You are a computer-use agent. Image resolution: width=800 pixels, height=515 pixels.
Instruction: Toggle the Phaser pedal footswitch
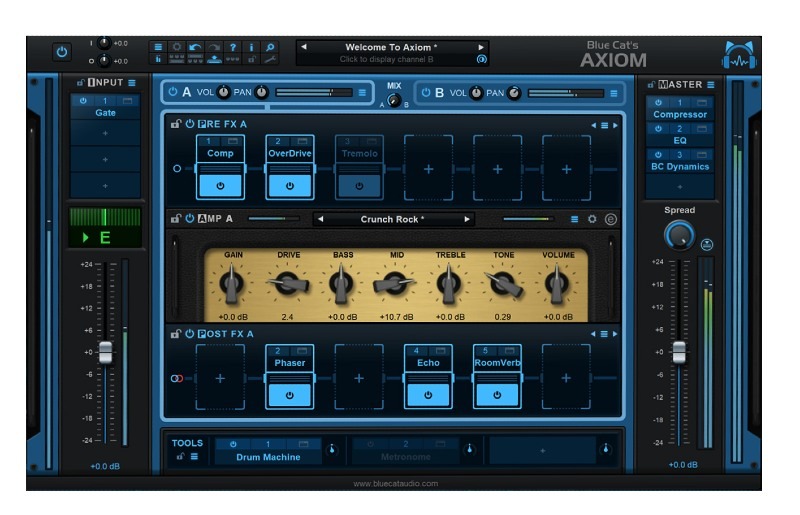(x=290, y=395)
